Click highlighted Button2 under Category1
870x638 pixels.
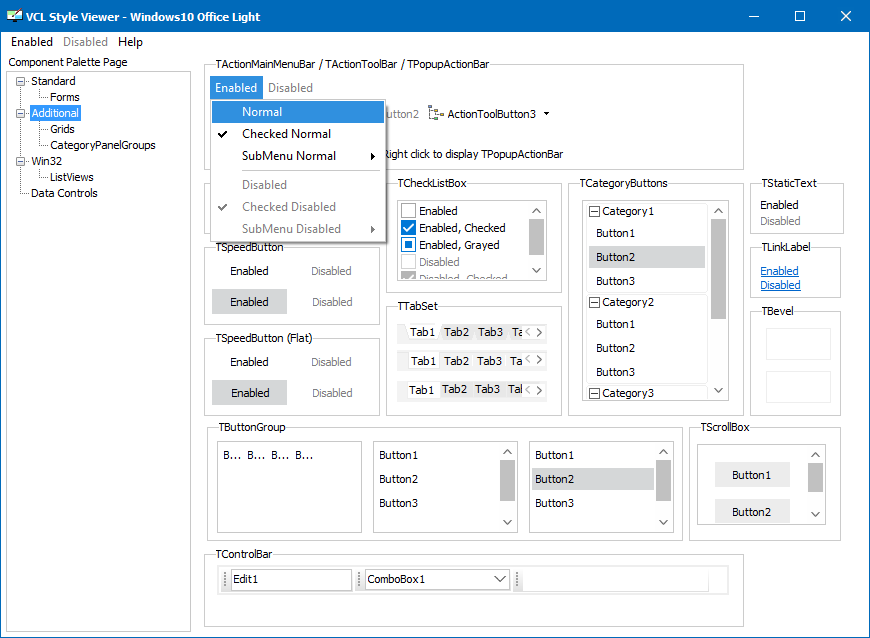click(647, 257)
